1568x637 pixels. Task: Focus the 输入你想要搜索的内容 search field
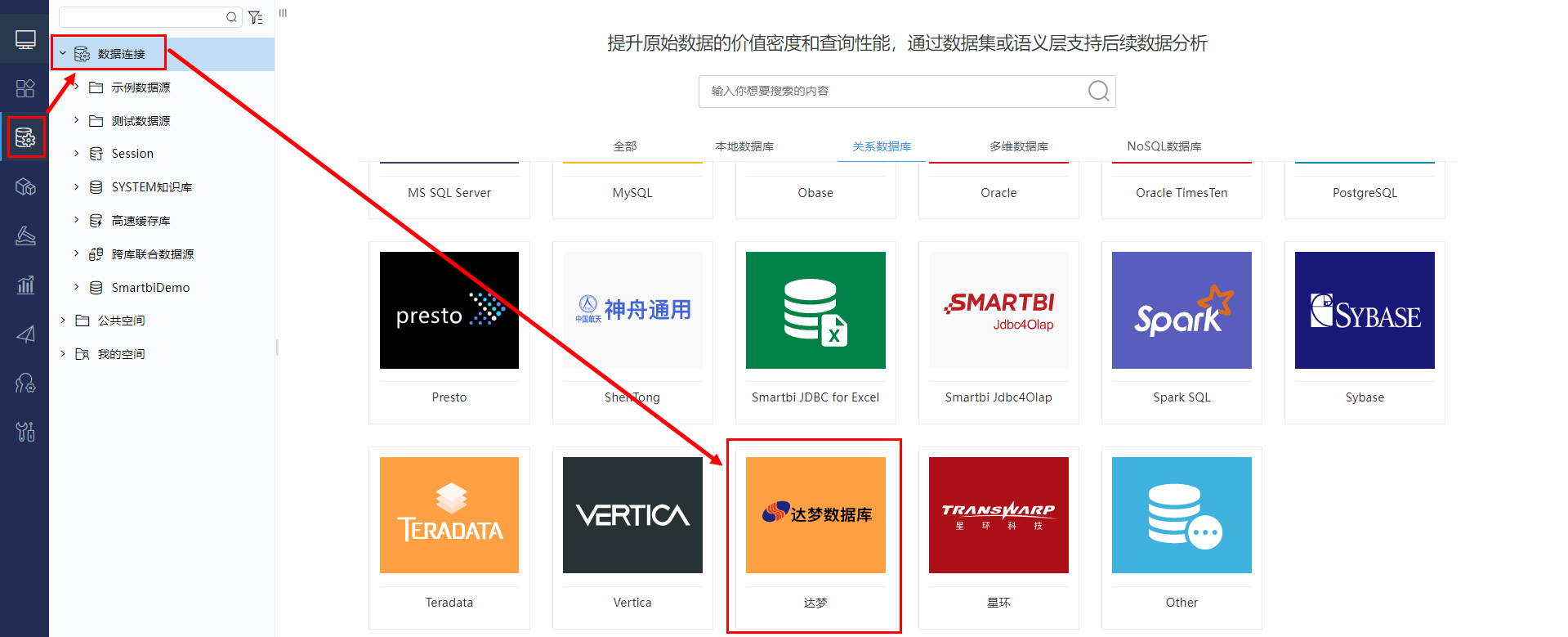907,92
